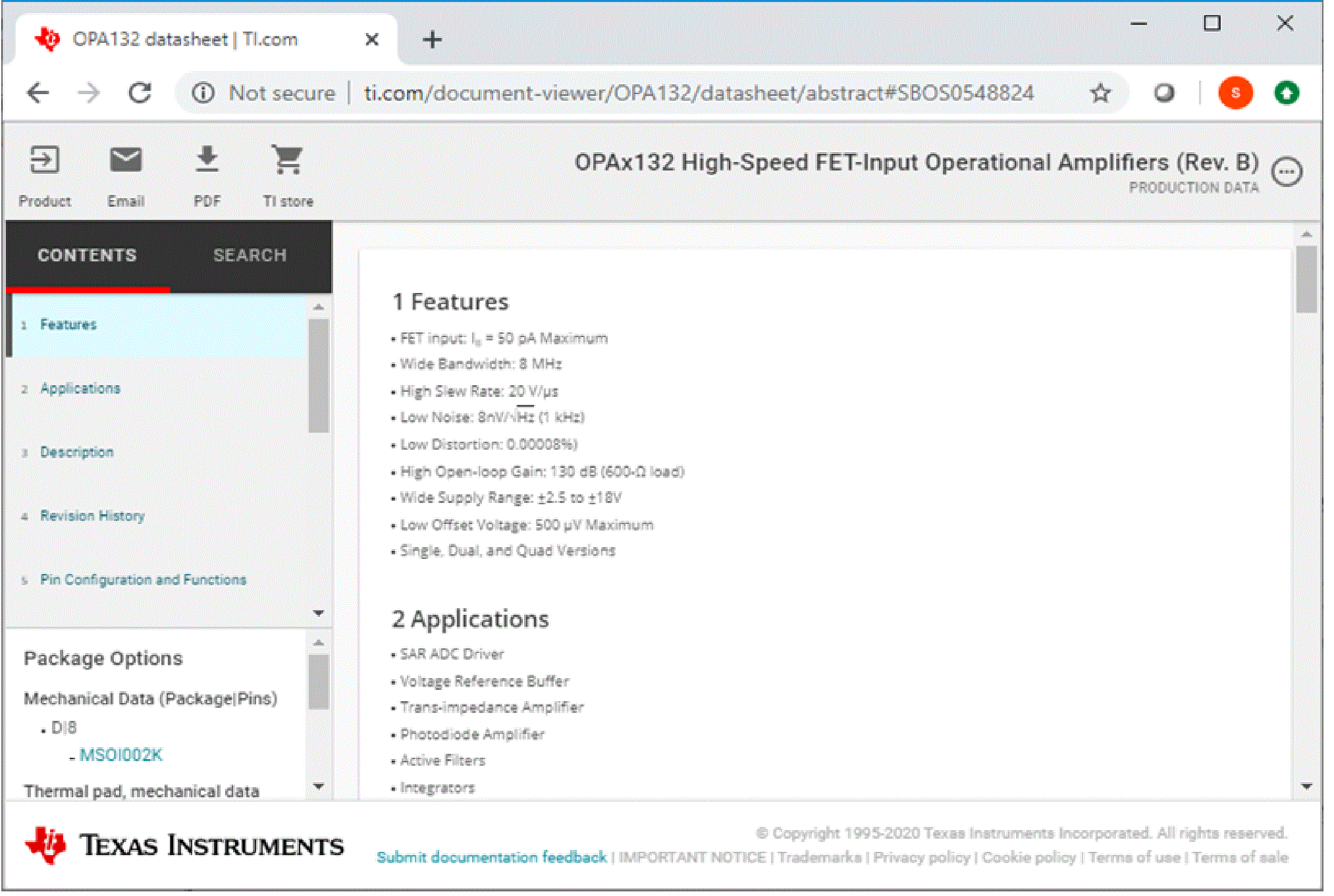
Task: Click the SAR ADC Driver bullet
Action: click(x=452, y=654)
